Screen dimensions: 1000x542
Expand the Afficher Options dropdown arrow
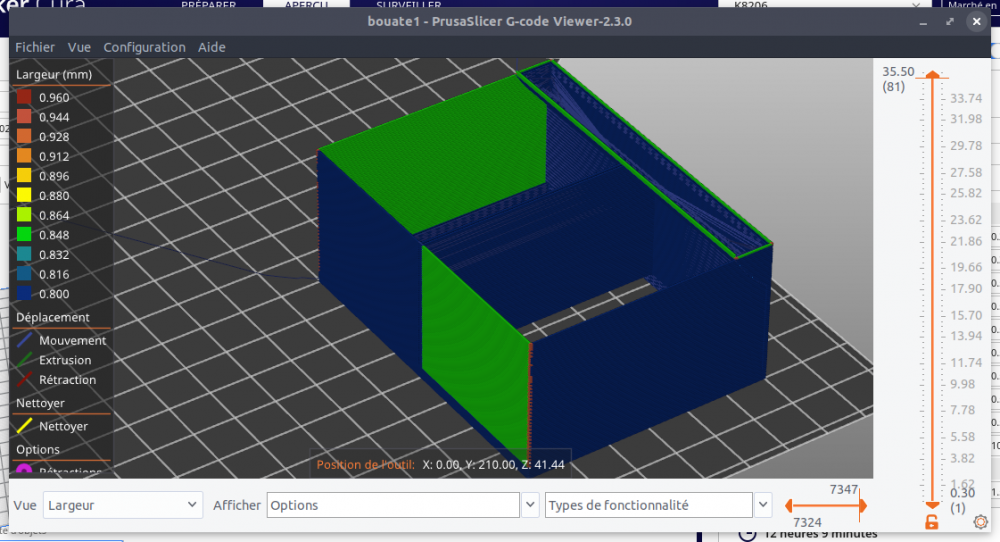point(530,505)
